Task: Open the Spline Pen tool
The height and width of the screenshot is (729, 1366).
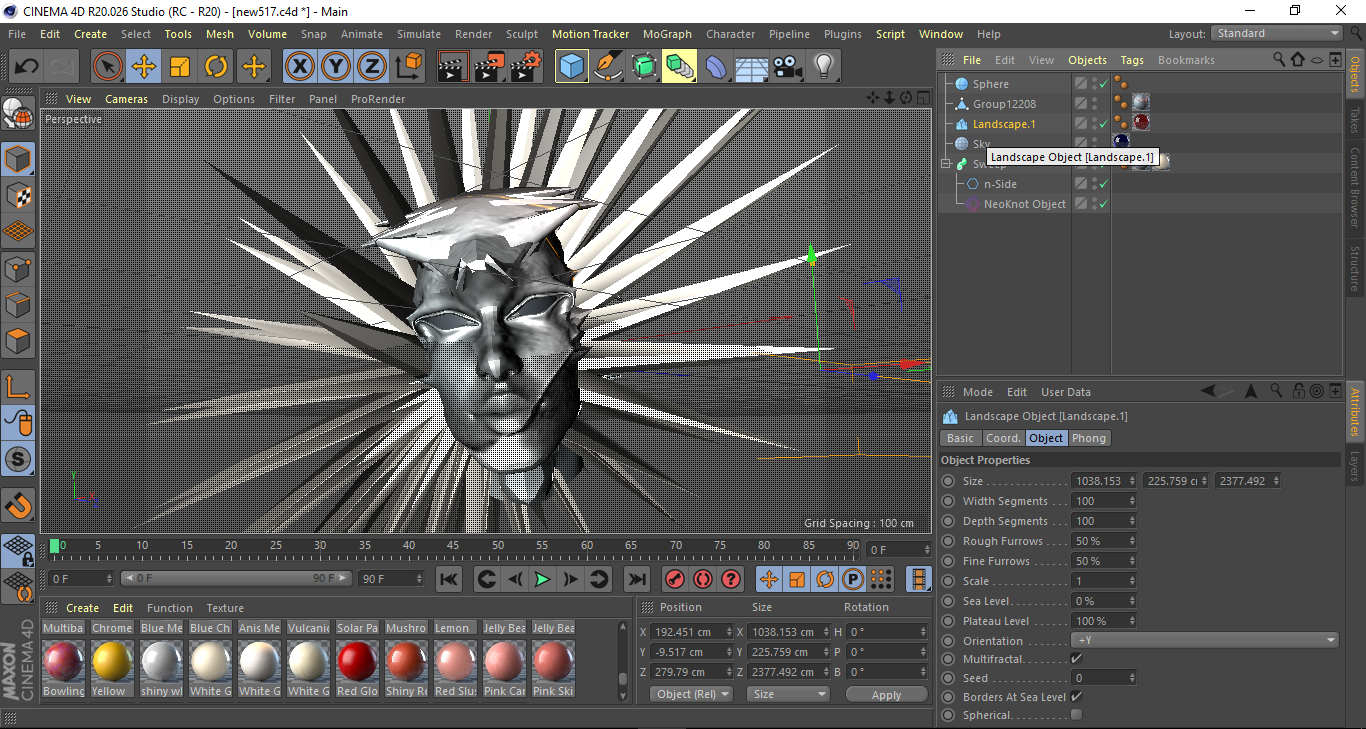Action: point(608,67)
